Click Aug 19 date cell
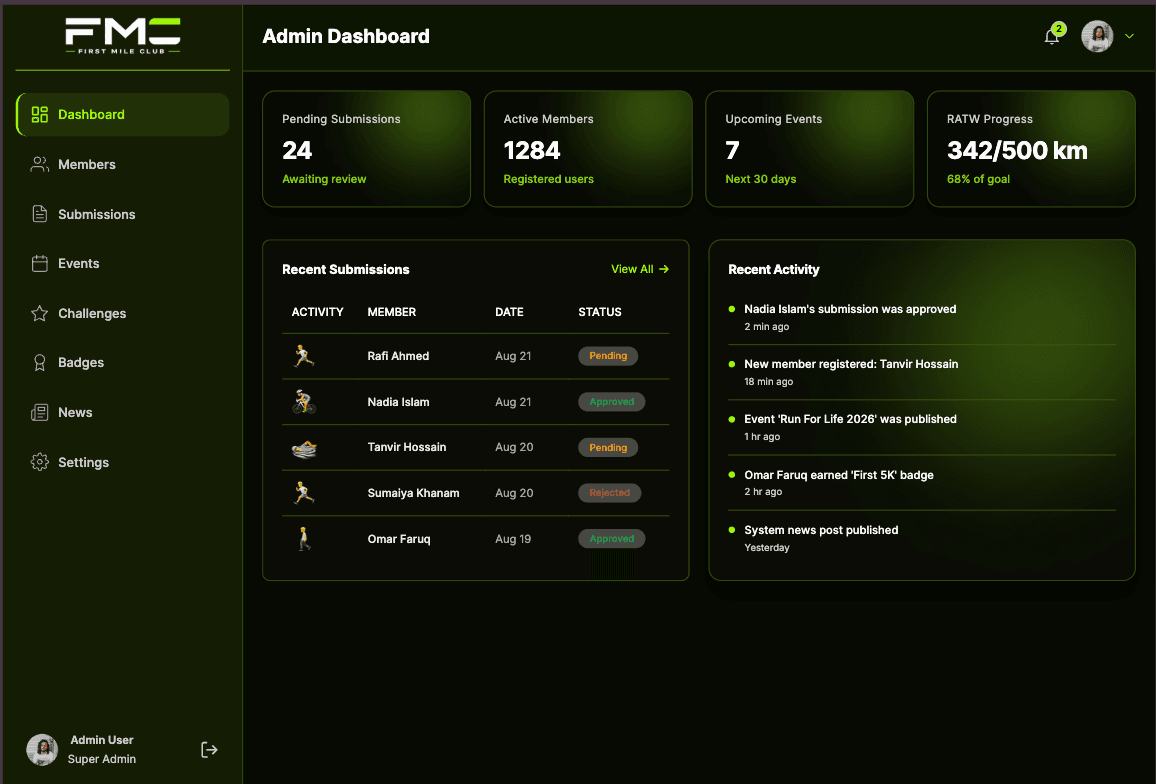1156x784 pixels. pos(513,539)
